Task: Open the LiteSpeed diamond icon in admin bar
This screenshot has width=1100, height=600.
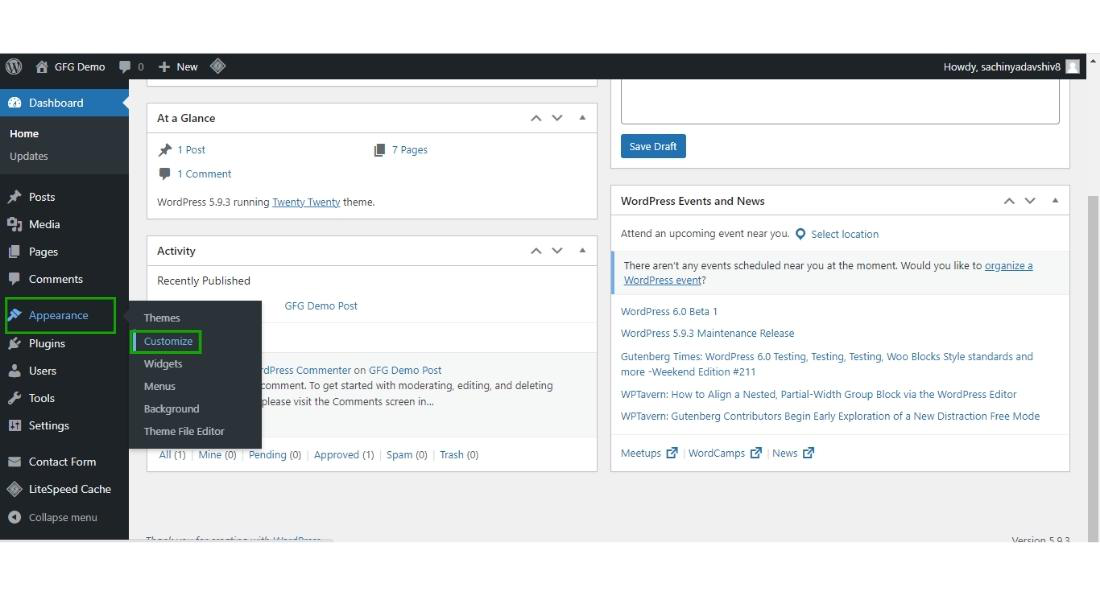Action: click(218, 66)
